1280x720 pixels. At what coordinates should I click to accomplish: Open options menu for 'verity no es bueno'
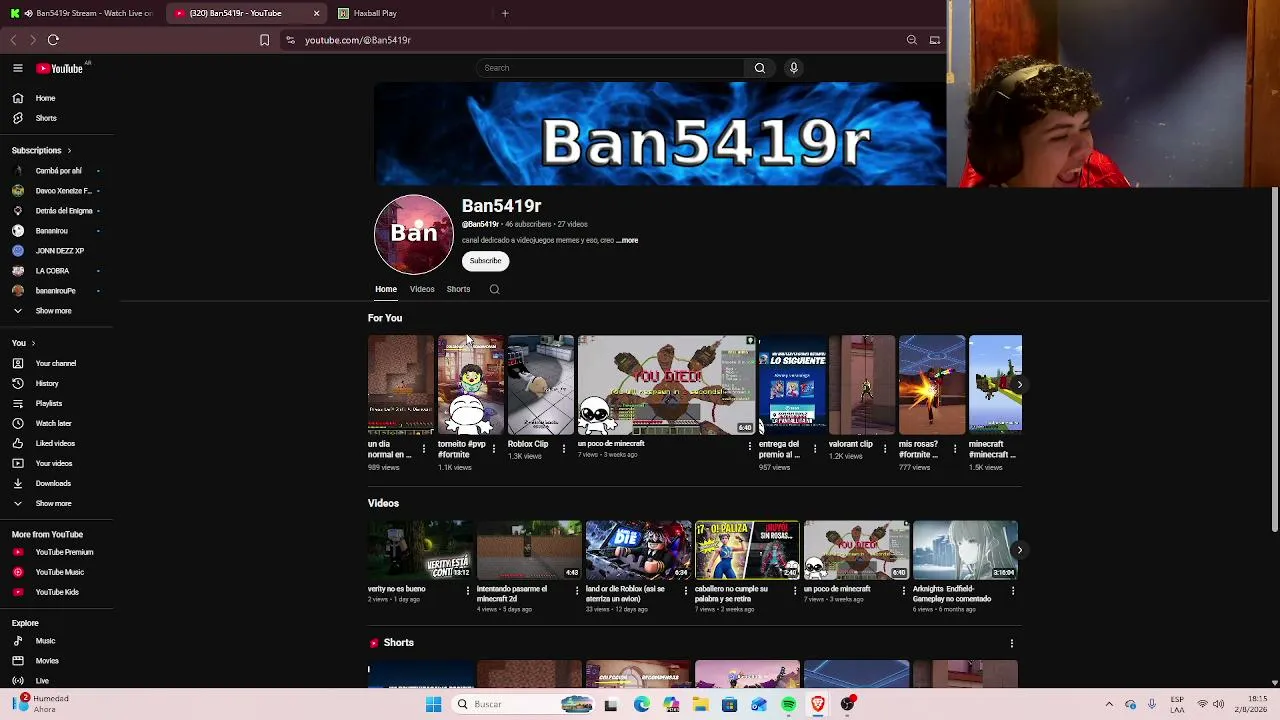(x=467, y=591)
